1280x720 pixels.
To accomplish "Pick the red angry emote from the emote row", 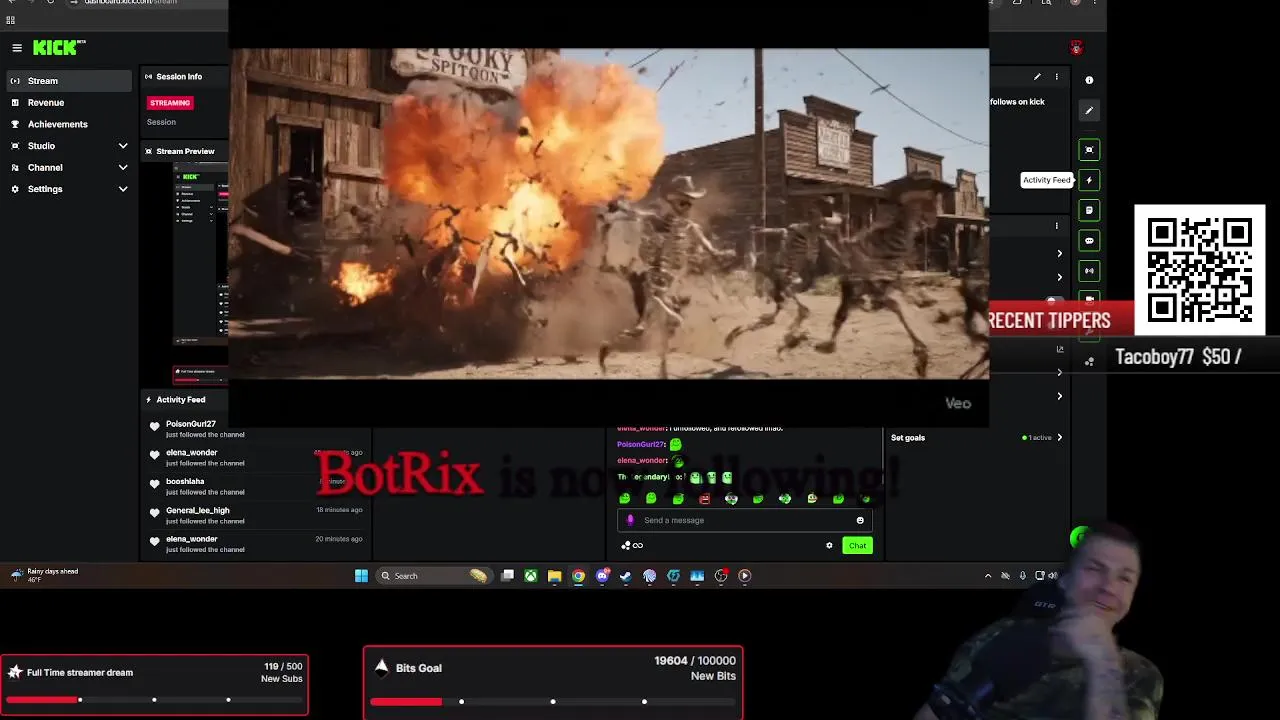I will point(705,498).
